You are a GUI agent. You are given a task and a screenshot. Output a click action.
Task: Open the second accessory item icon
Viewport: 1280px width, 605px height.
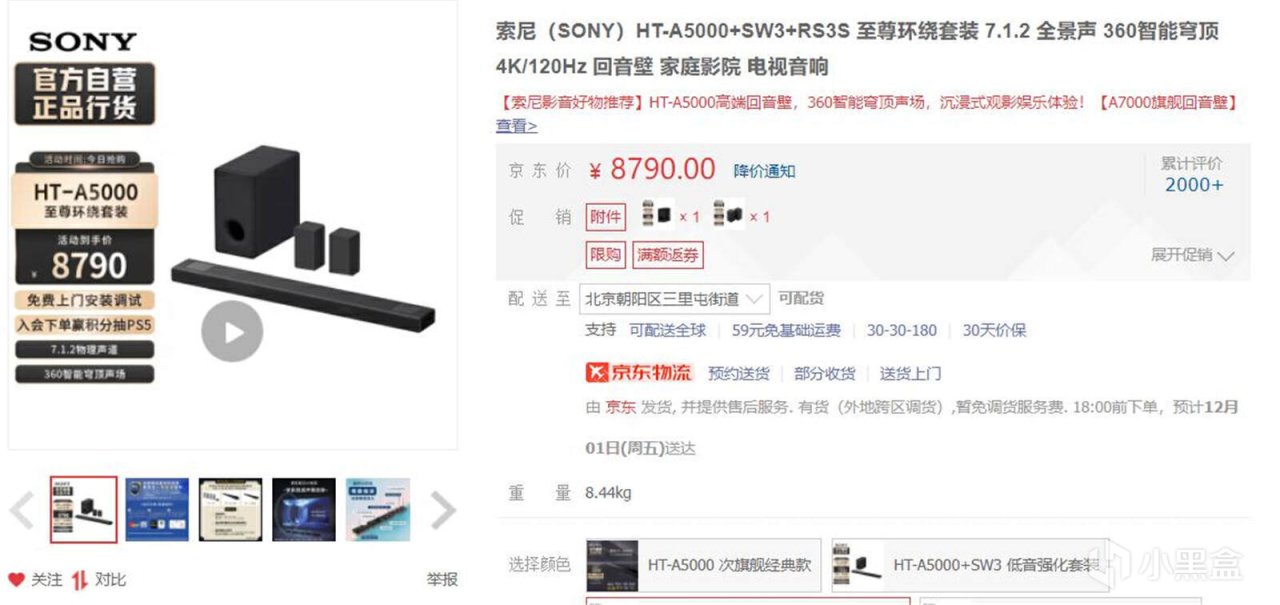[728, 215]
